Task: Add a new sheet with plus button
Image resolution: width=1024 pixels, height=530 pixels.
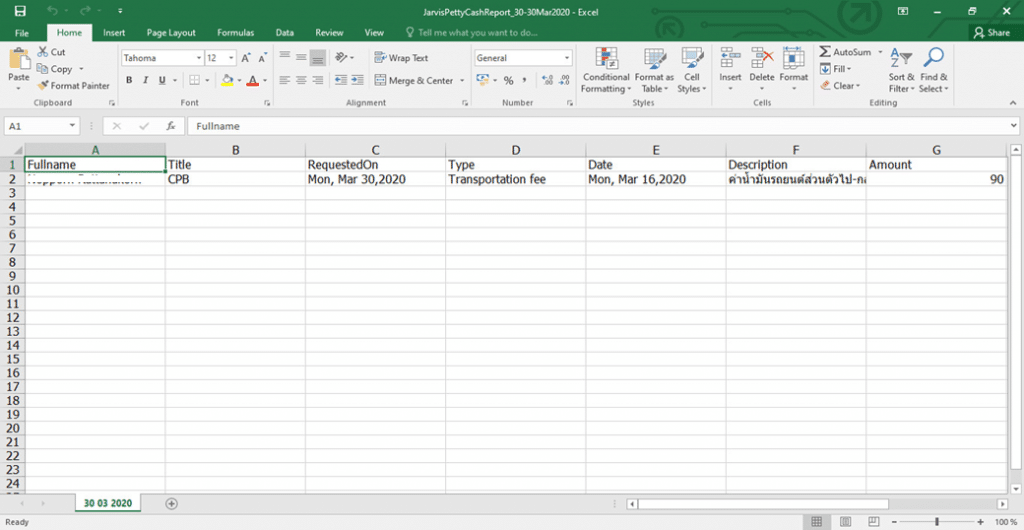Action: pyautogui.click(x=171, y=503)
